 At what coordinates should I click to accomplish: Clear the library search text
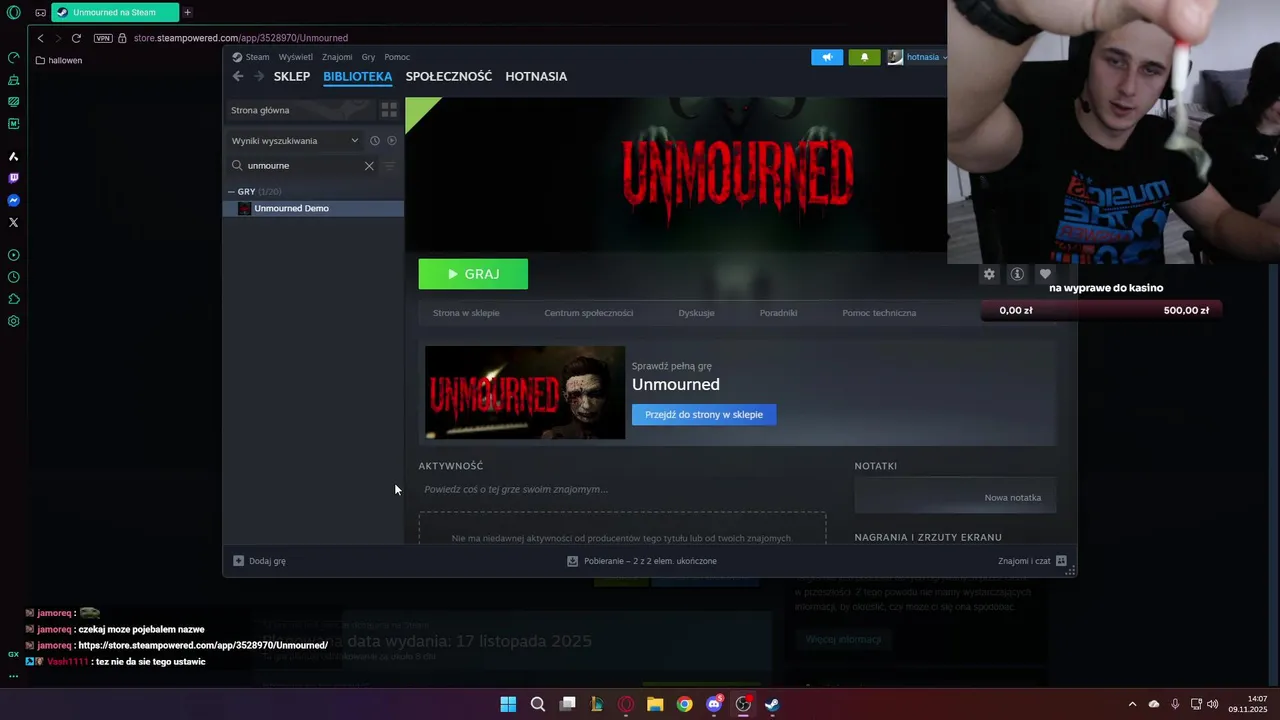pyautogui.click(x=369, y=166)
